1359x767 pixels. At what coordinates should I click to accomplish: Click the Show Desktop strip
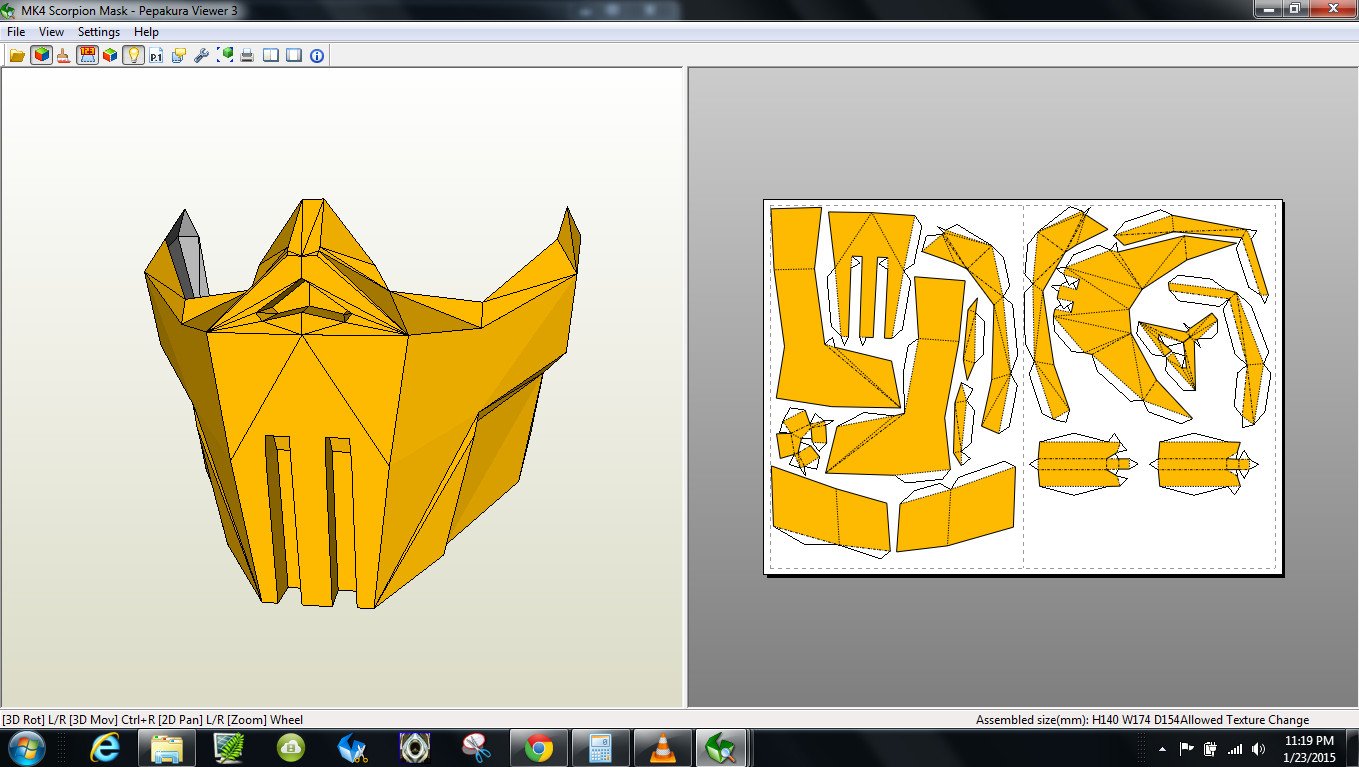pyautogui.click(x=1352, y=748)
